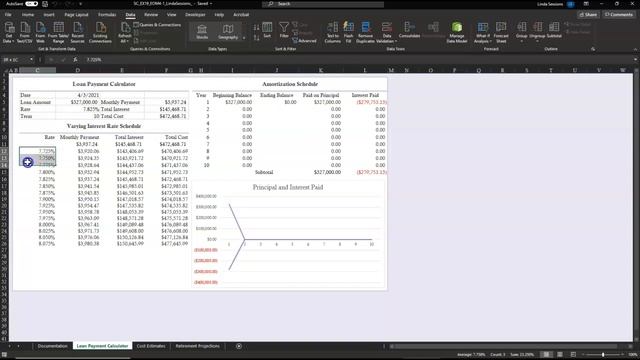Show Queries & Connections pane
Screen dimensions: 640x360
tap(157, 25)
